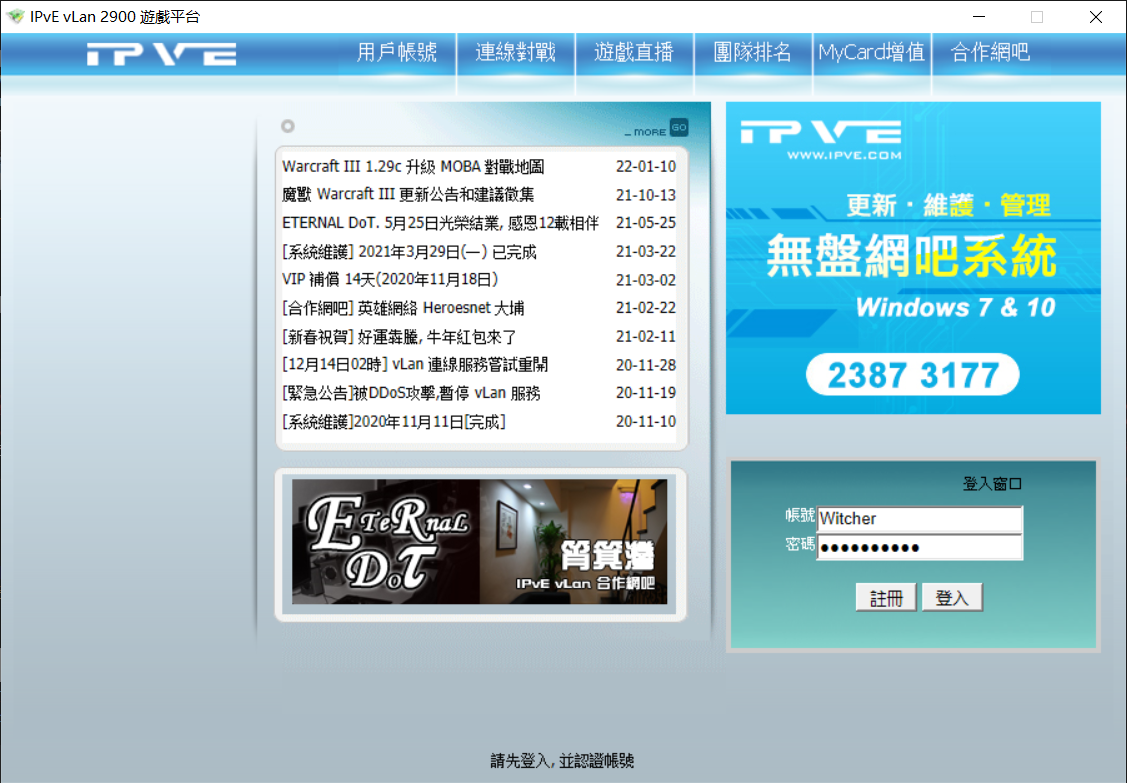
Task: Click status message 請先登入, 並認證帳號
Action: point(562,761)
